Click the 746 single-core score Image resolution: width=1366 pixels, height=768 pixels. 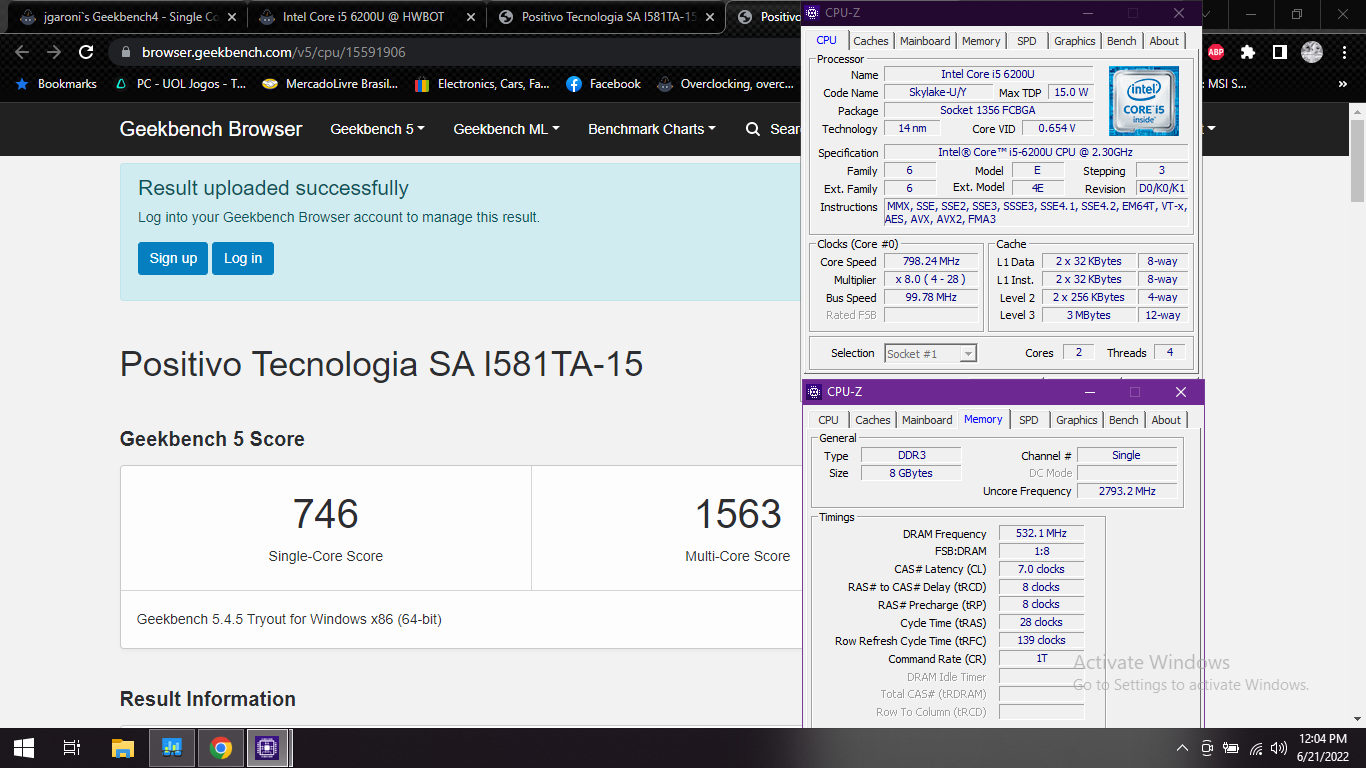point(326,514)
